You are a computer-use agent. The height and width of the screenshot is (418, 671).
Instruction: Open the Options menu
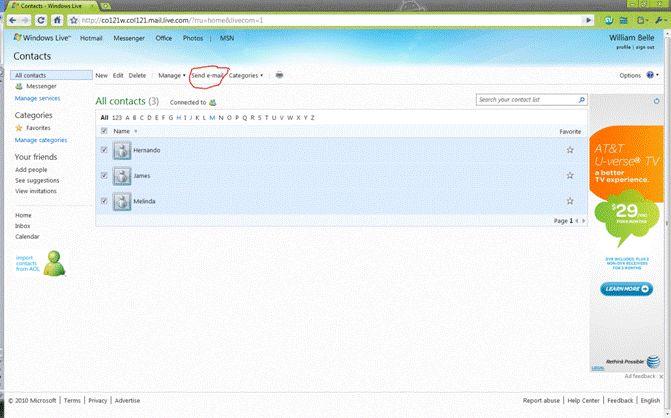[630, 75]
